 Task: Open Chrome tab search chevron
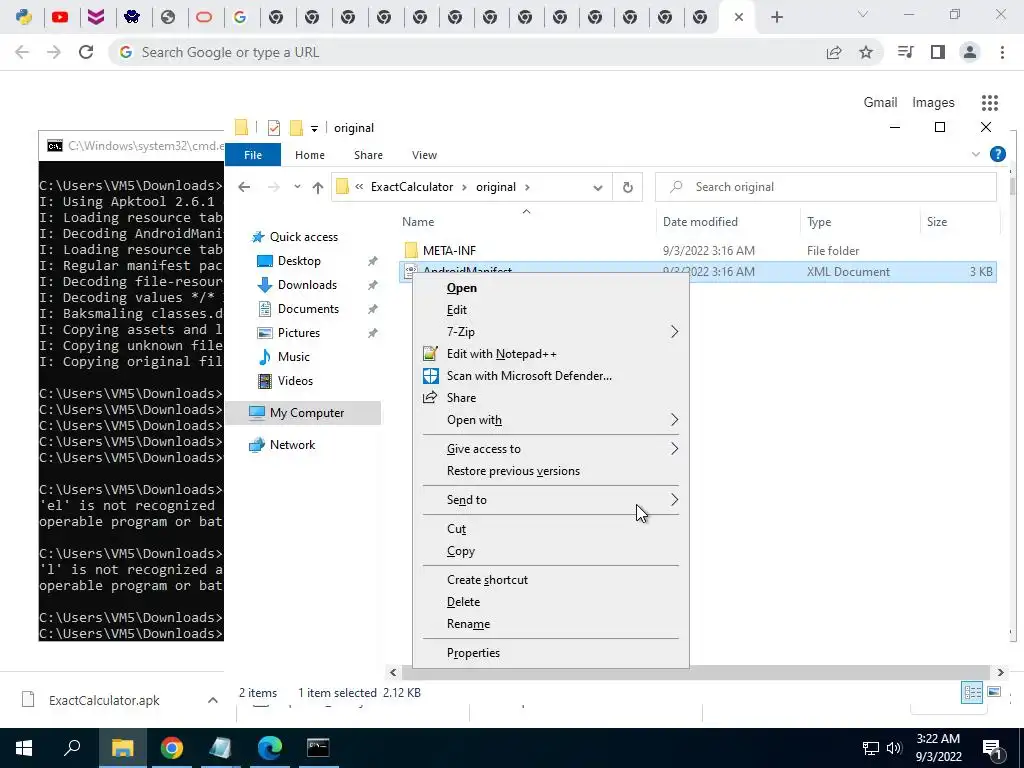pyautogui.click(x=863, y=14)
